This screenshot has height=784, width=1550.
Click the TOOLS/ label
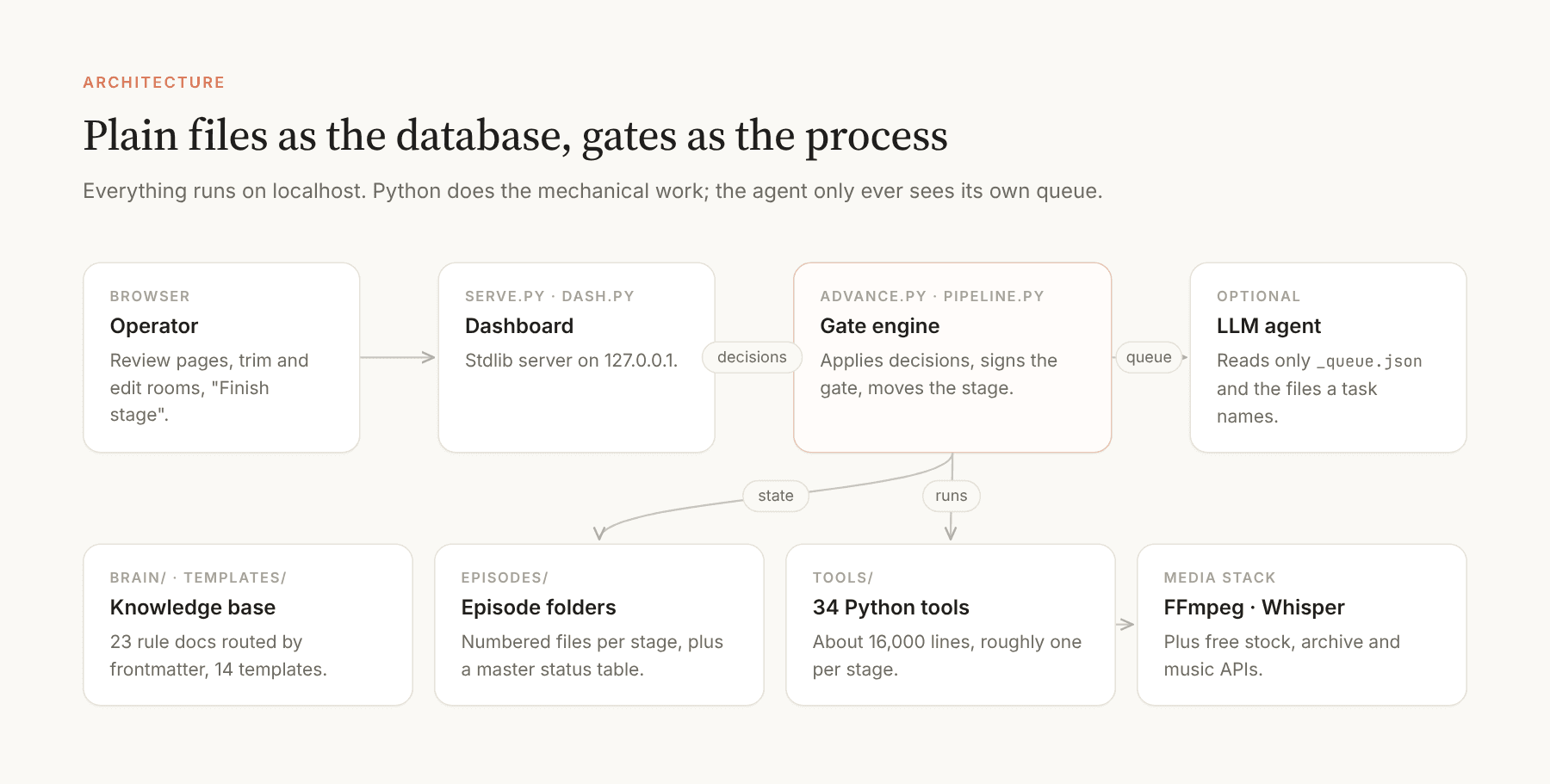point(843,577)
